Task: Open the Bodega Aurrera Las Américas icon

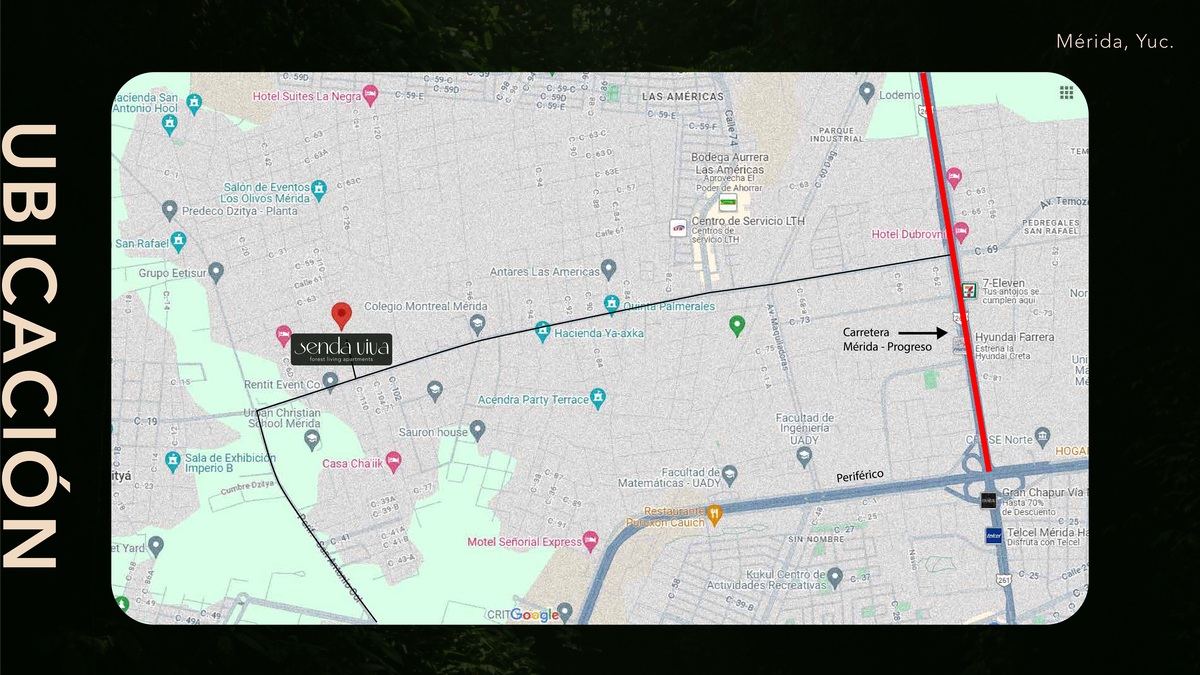Action: (728, 202)
